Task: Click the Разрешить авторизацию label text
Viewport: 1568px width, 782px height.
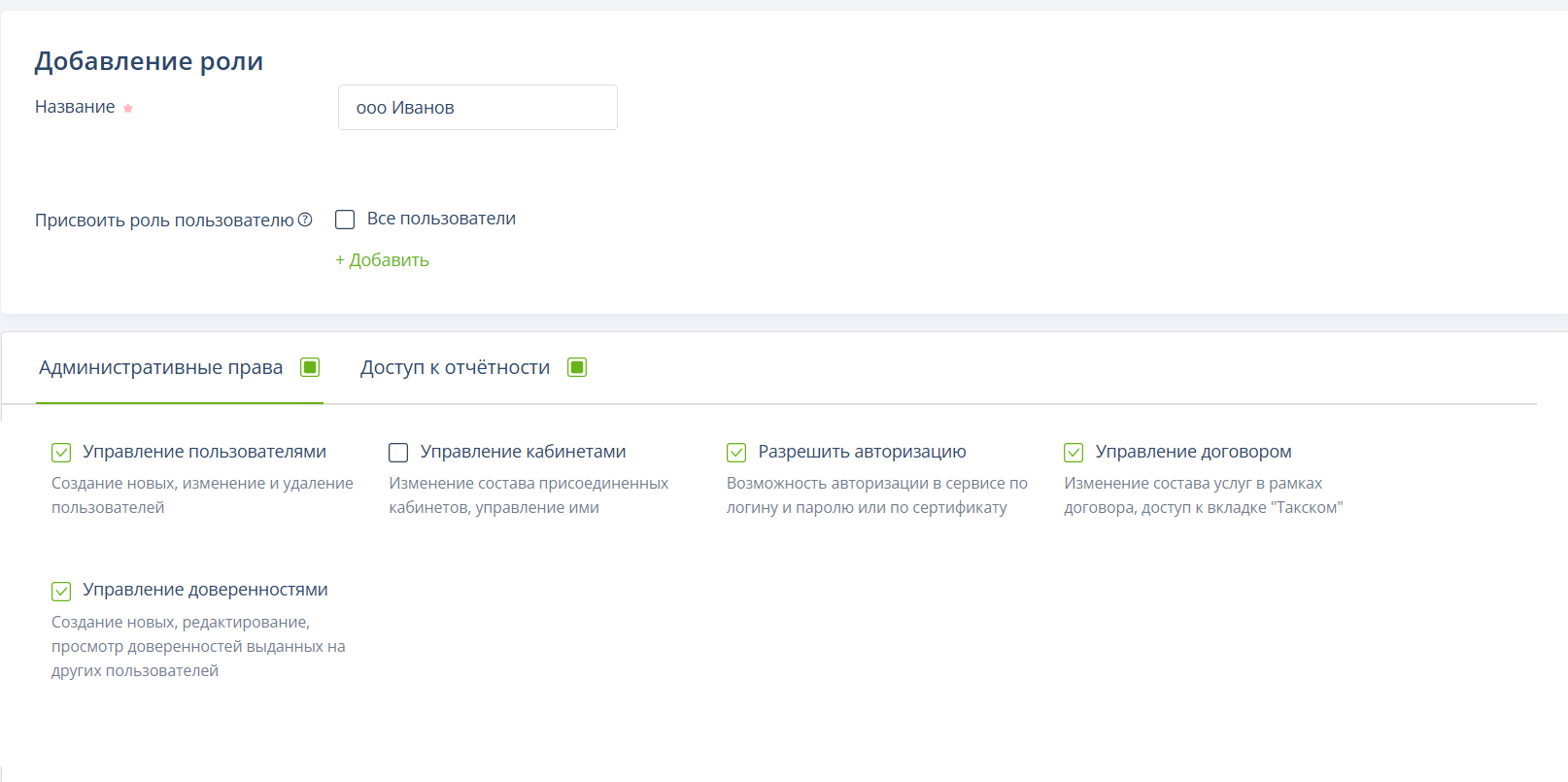Action: click(862, 452)
